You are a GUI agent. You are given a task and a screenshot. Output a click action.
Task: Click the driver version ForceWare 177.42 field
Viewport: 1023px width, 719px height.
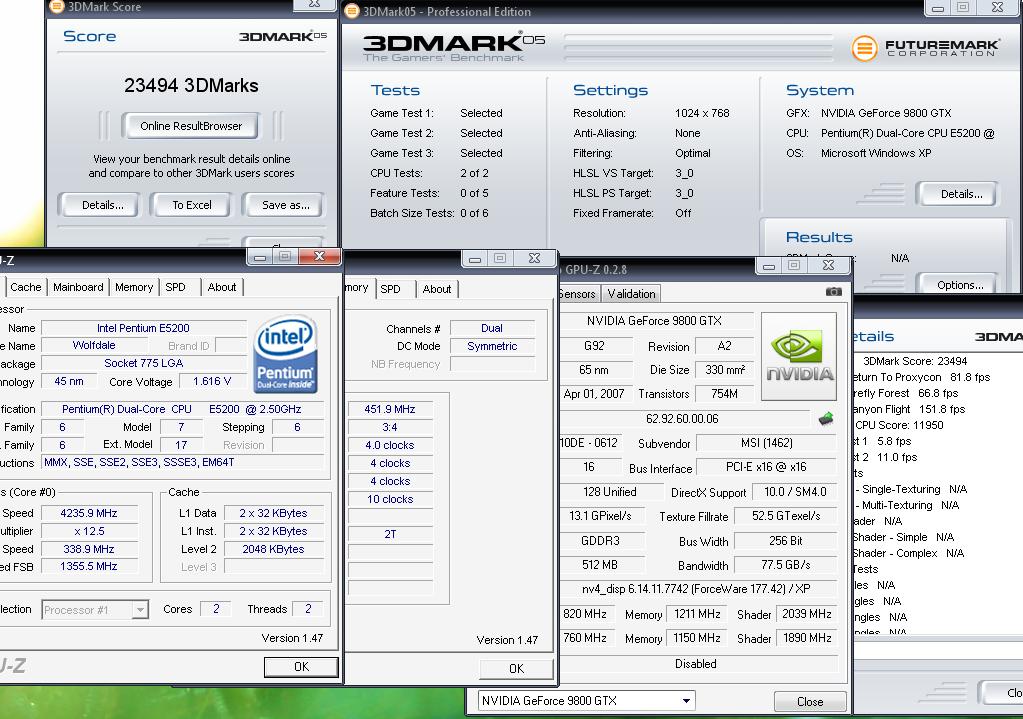point(697,589)
